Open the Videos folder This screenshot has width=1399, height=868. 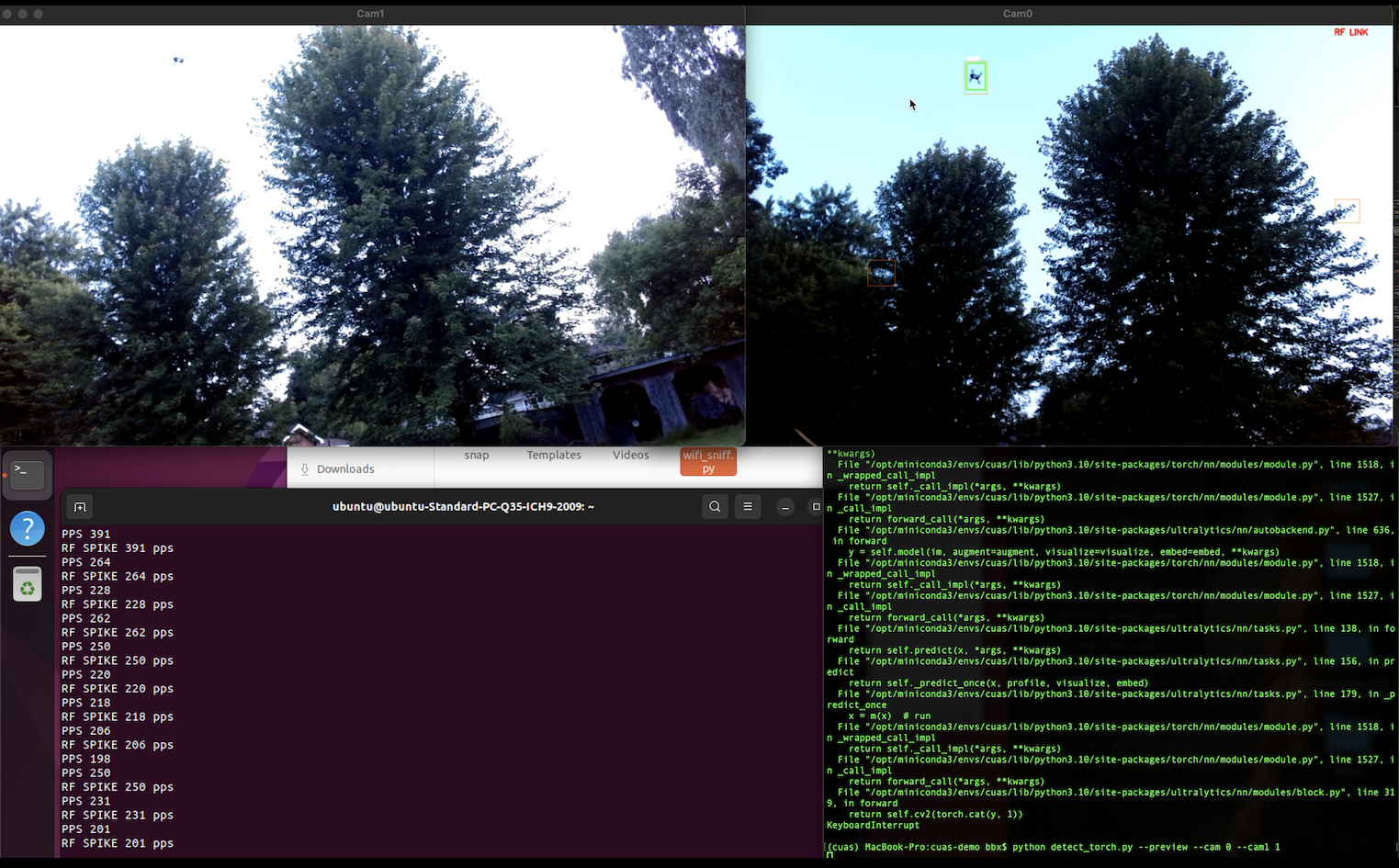[x=630, y=457]
